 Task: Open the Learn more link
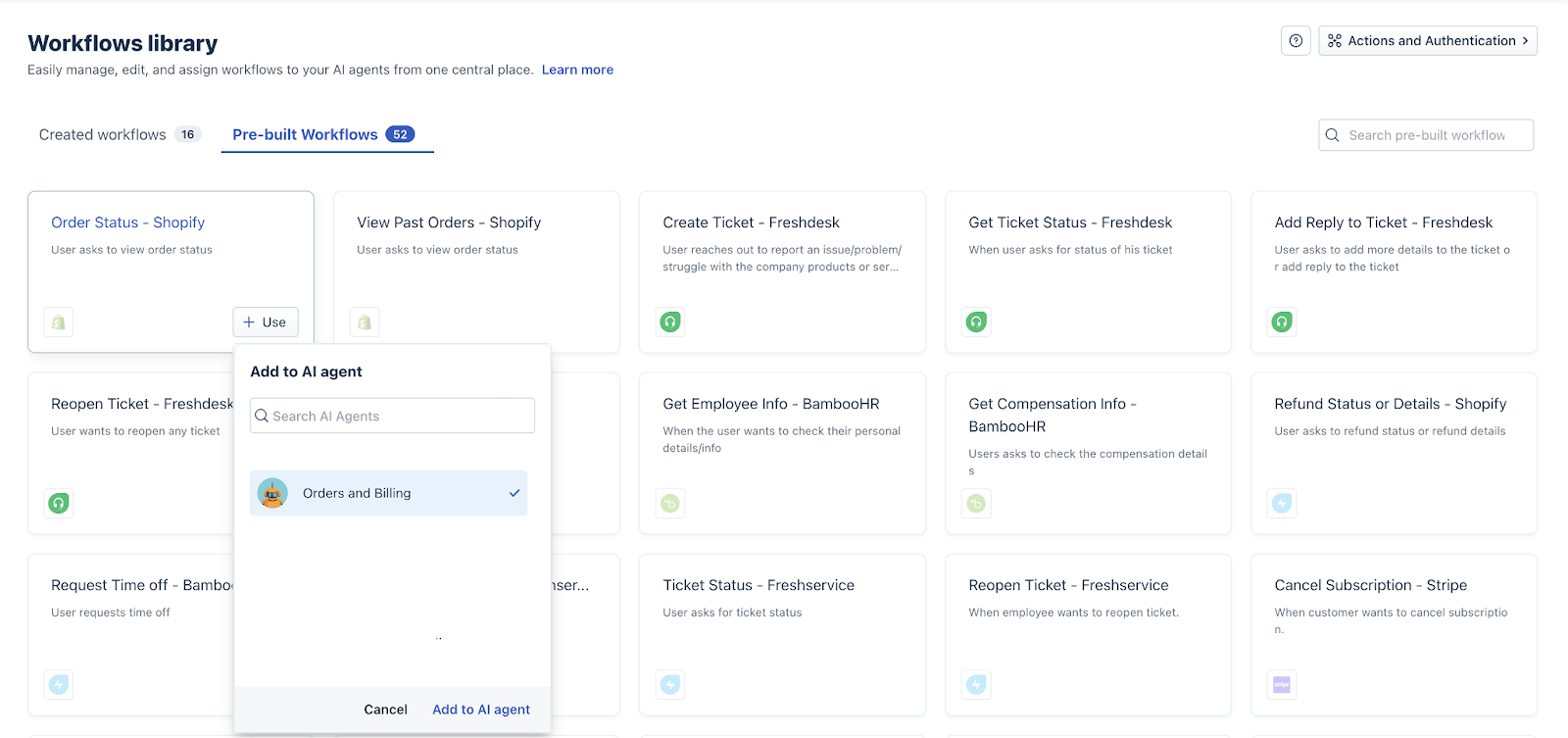(x=577, y=70)
